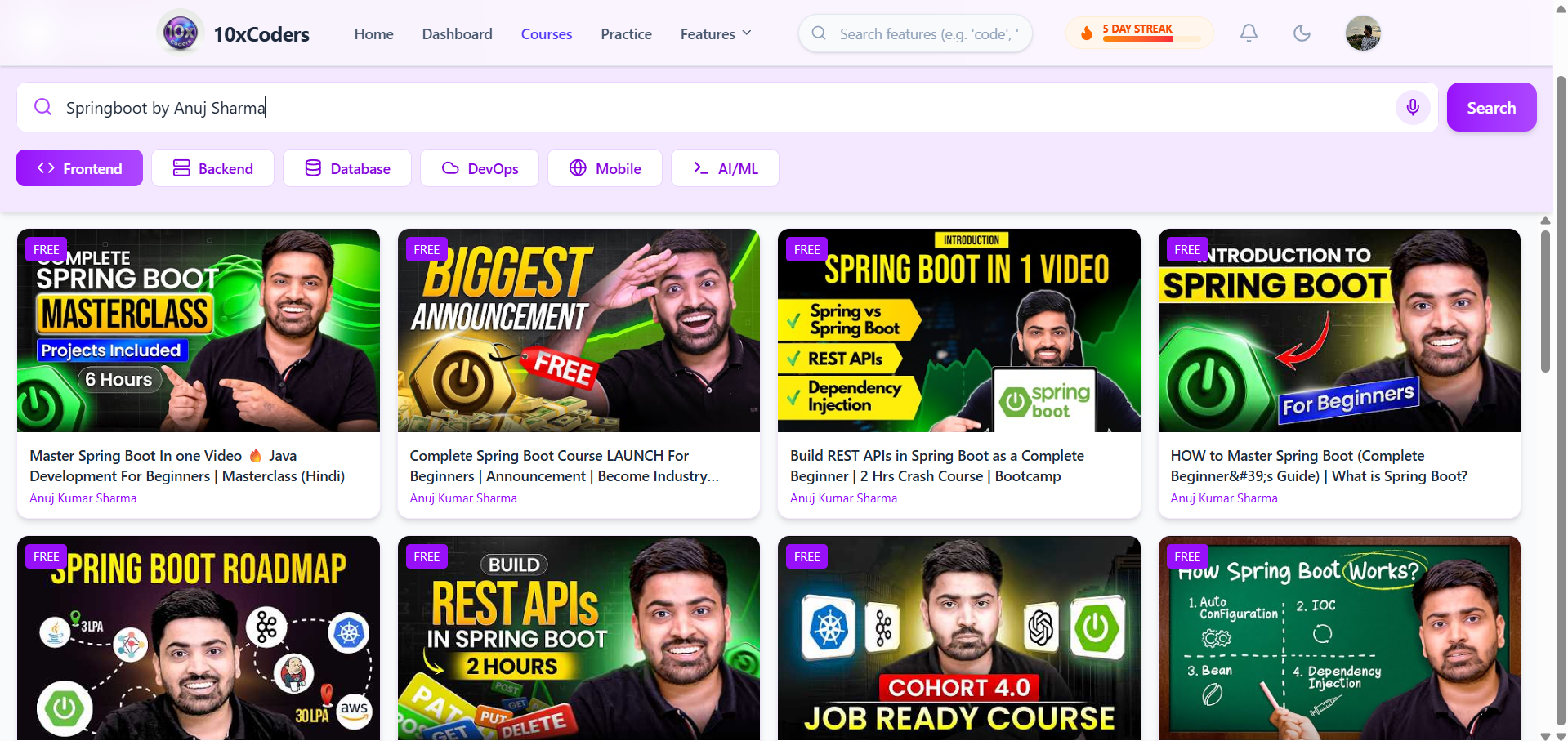Click Anuj Kumar Sharma under REST APIs crash course
1568x741 pixels.
click(843, 498)
